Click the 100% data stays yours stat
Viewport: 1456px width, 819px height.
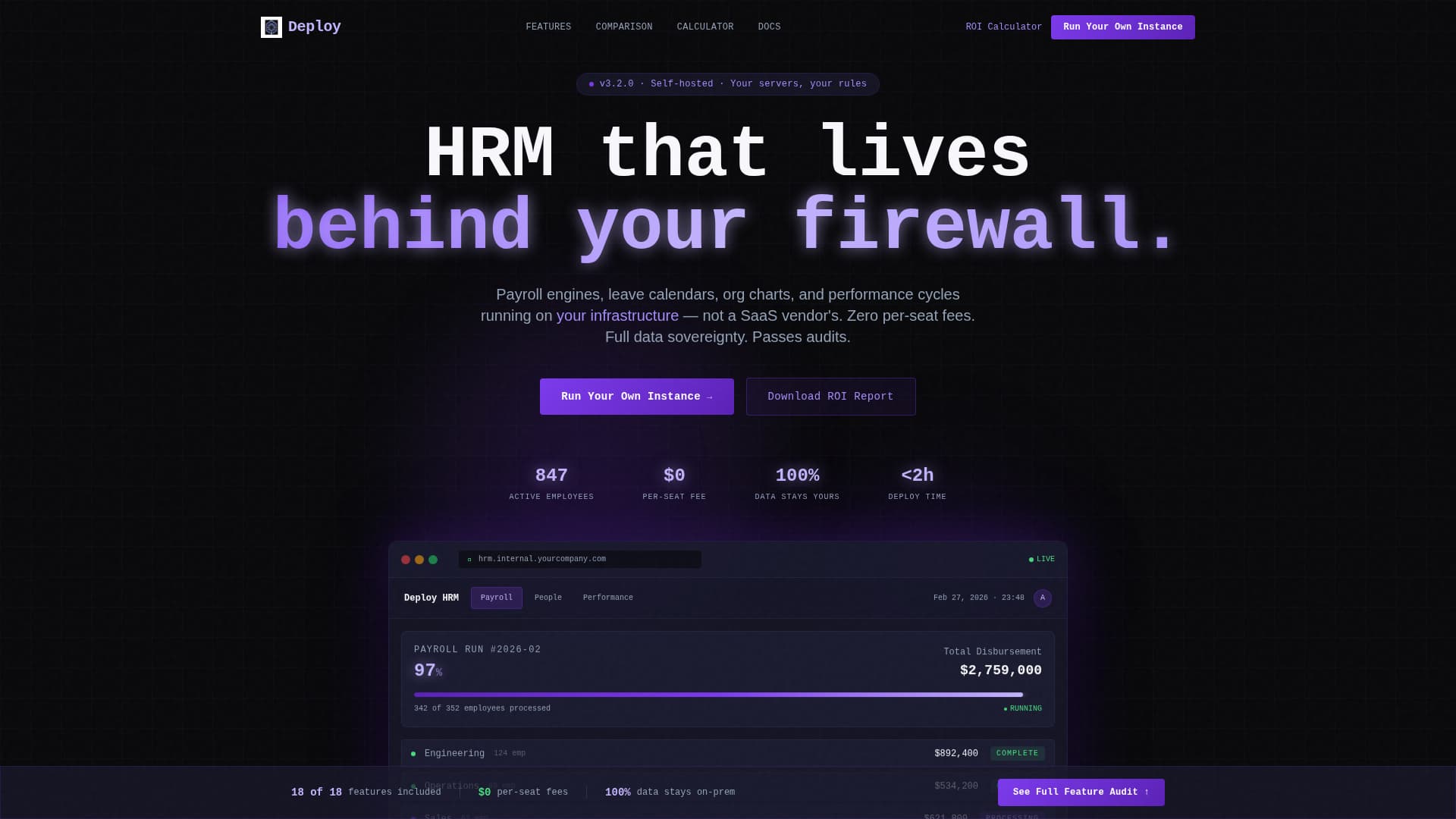tap(797, 483)
